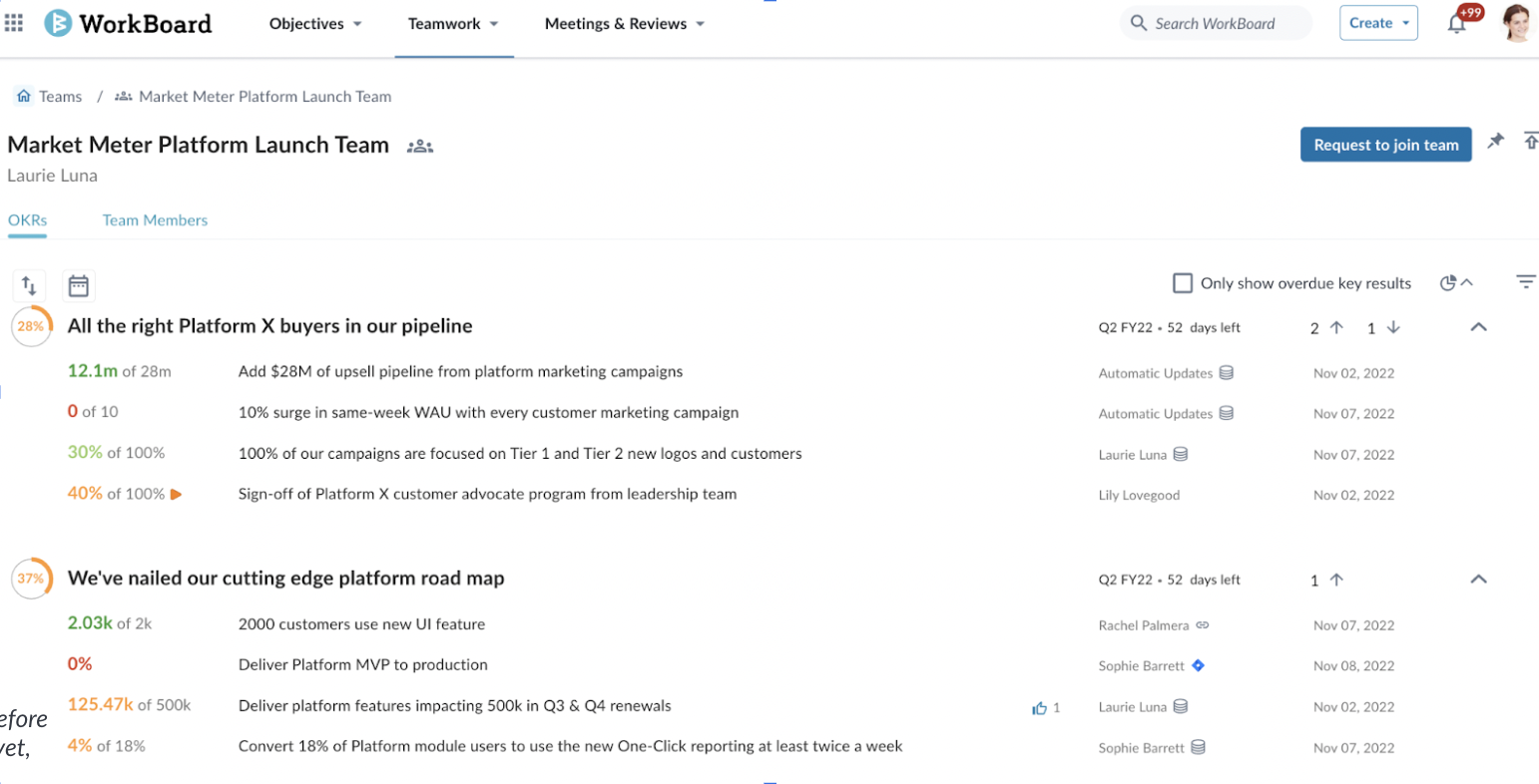
Task: Click up arrow count for road map objective
Action: coord(1326,580)
